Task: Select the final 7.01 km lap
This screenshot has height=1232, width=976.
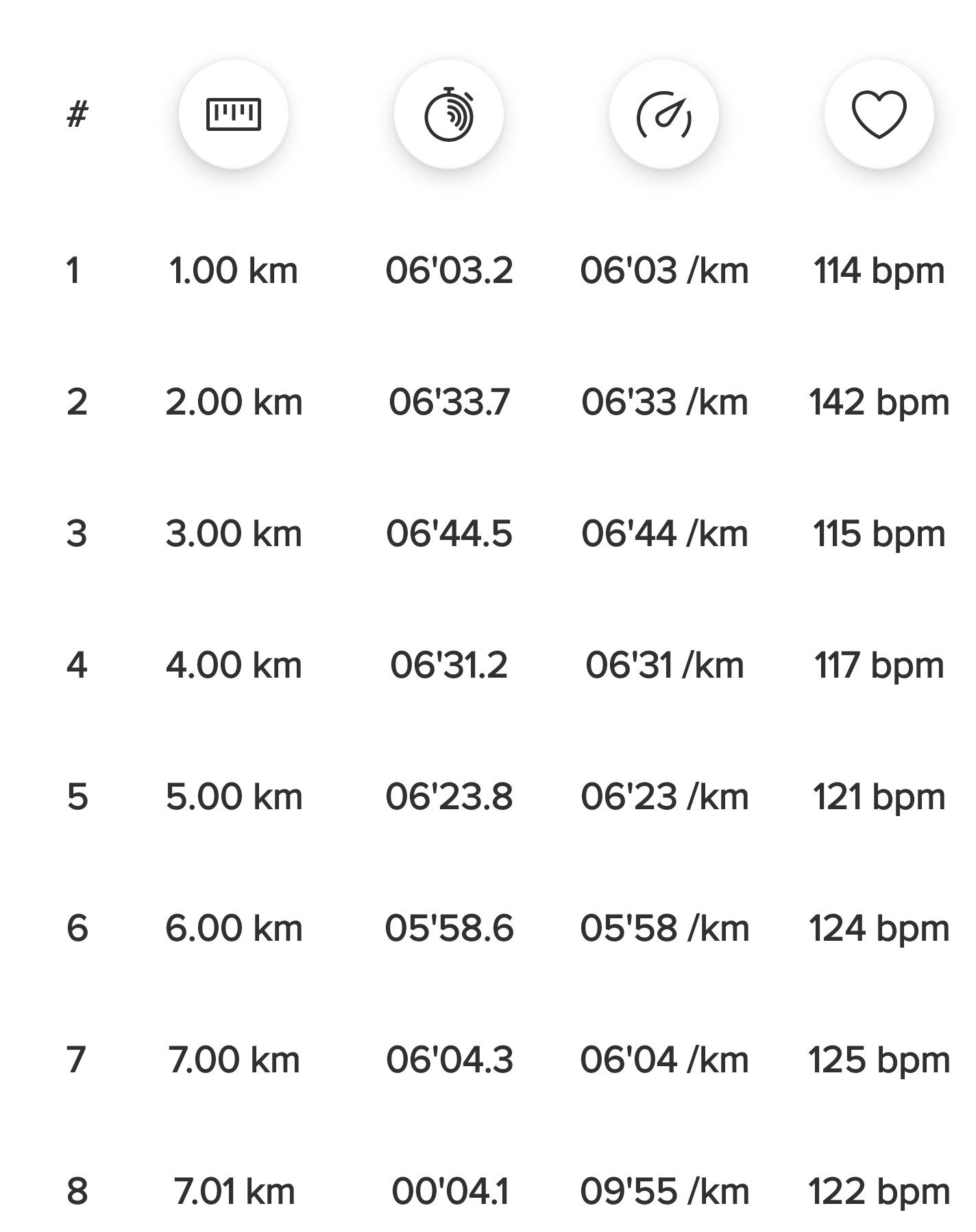Action: click(234, 1192)
